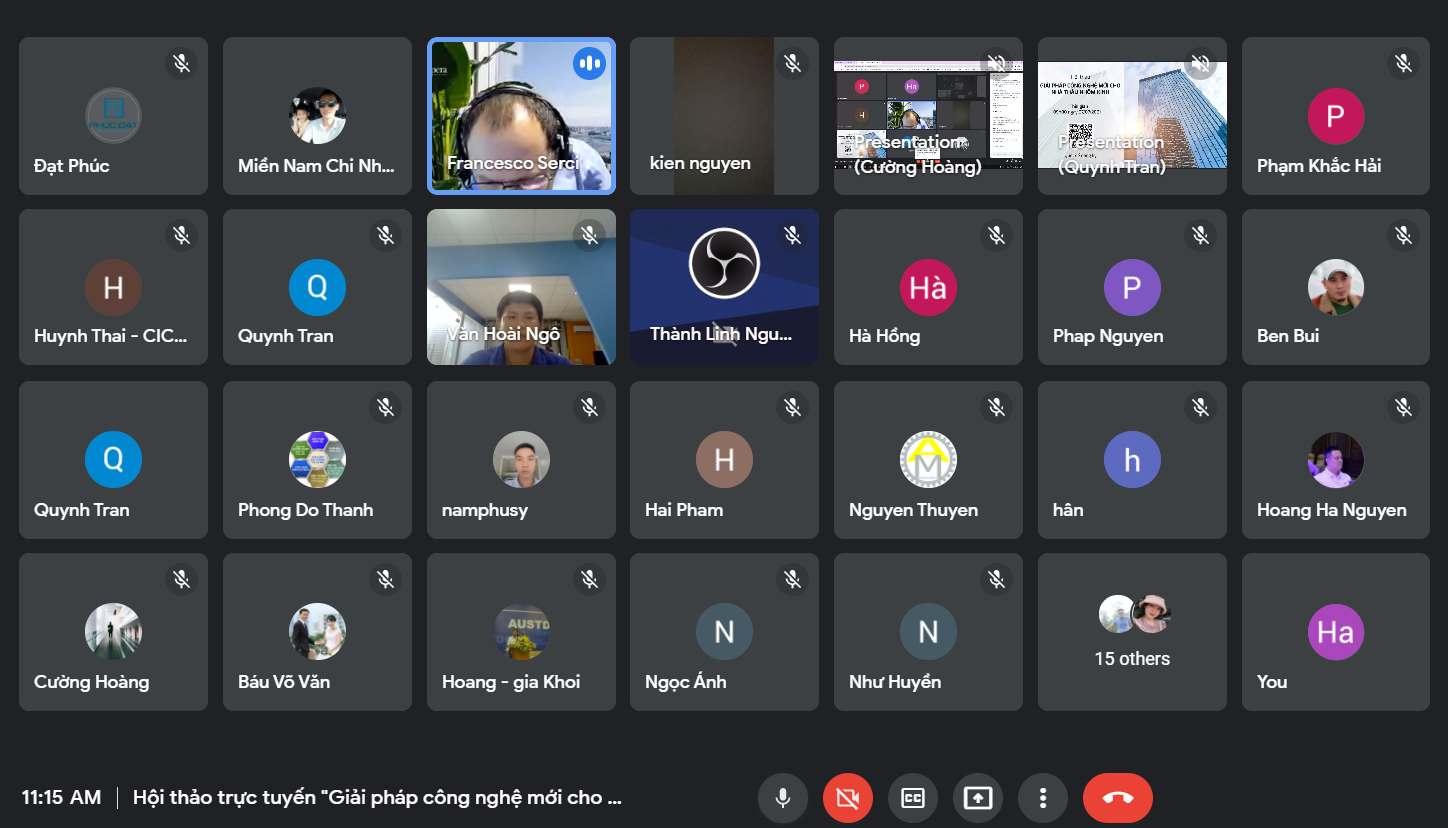Turn on the camera button
The image size is (1448, 828).
click(848, 798)
